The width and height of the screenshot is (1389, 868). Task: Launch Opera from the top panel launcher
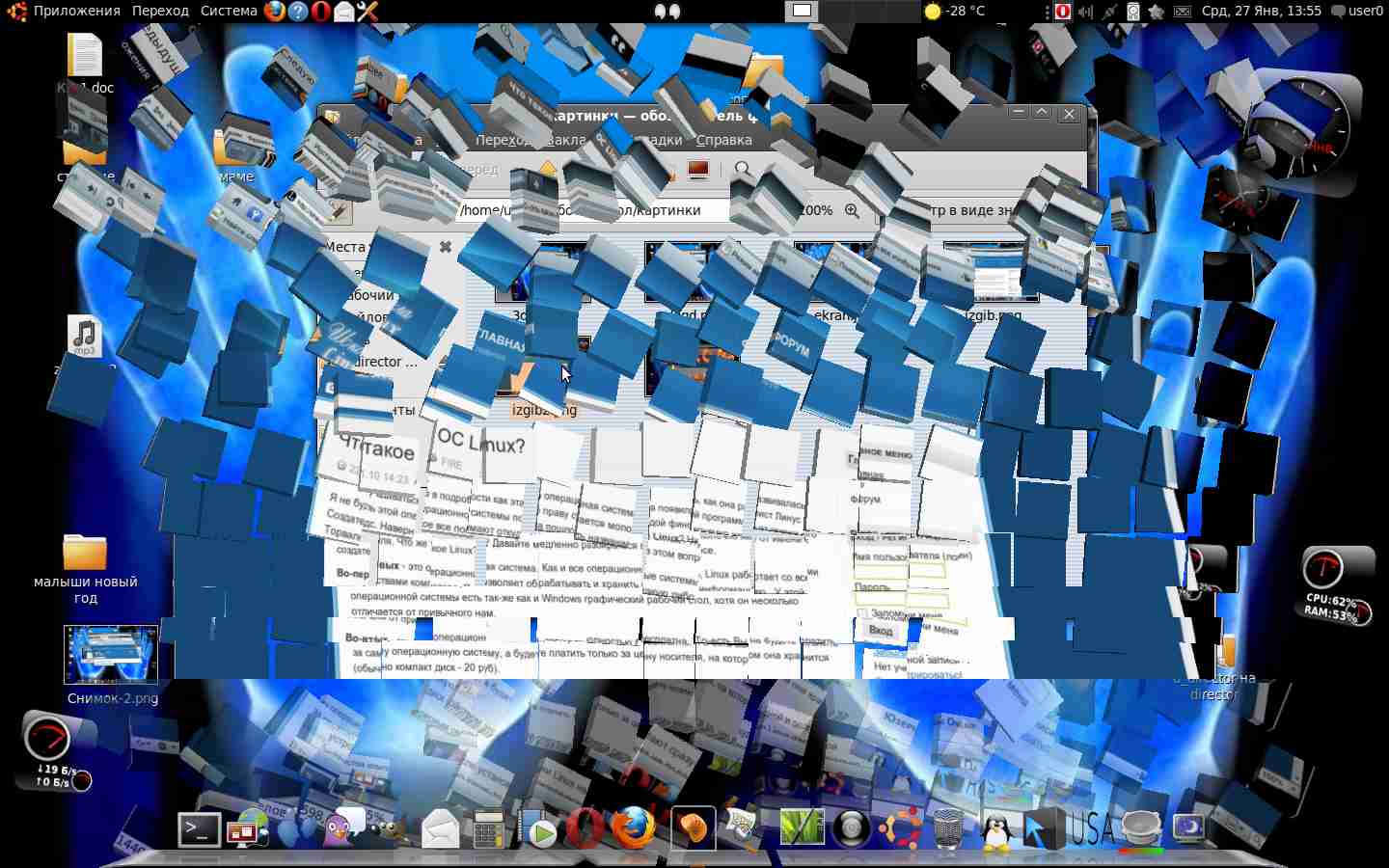click(320, 12)
